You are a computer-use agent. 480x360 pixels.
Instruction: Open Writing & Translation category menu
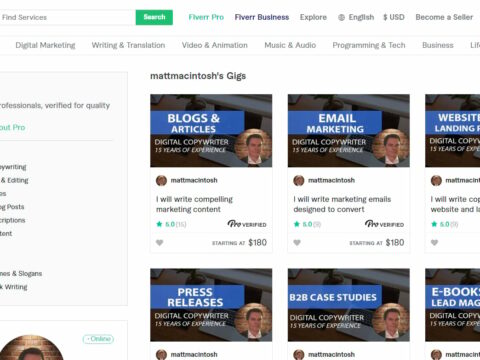[x=128, y=45]
